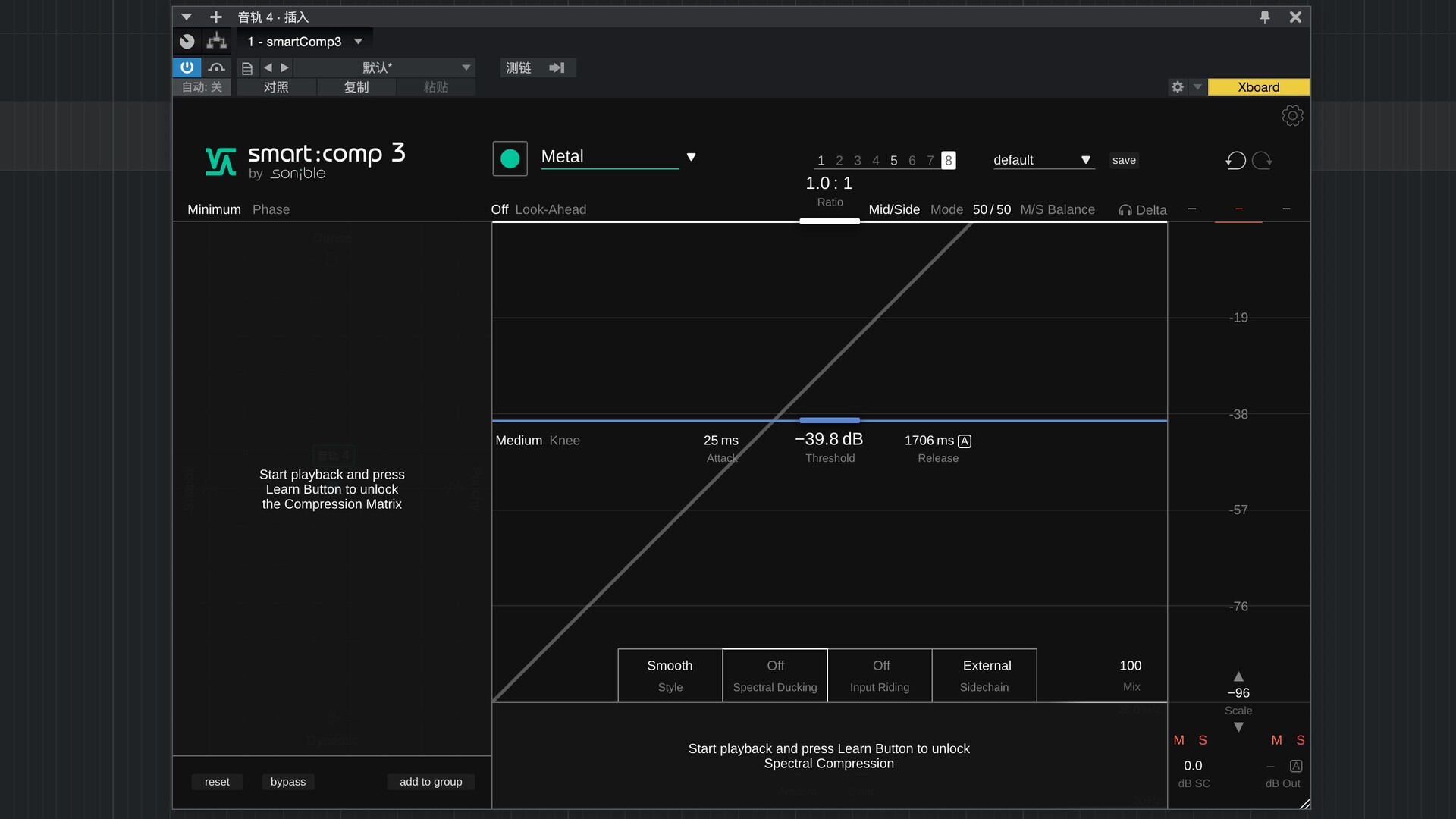Toggle auto release A box
Image resolution: width=1456 pixels, height=819 pixels.
click(x=965, y=441)
